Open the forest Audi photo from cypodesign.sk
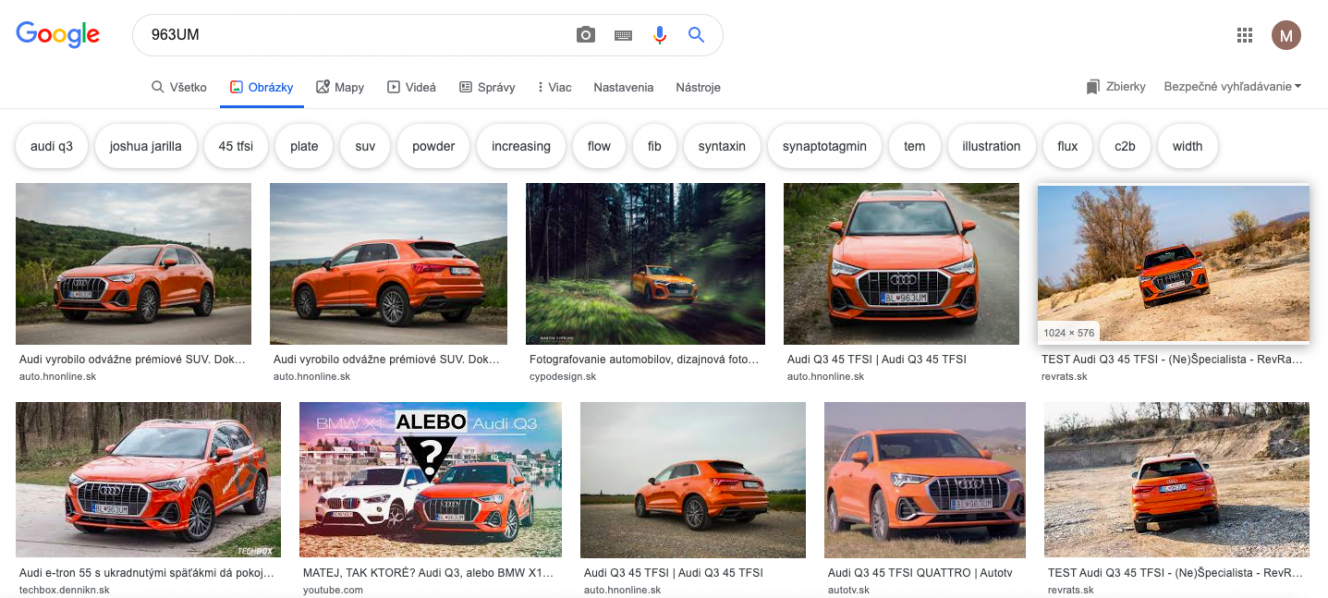The height and width of the screenshot is (598, 1328). coord(645,264)
